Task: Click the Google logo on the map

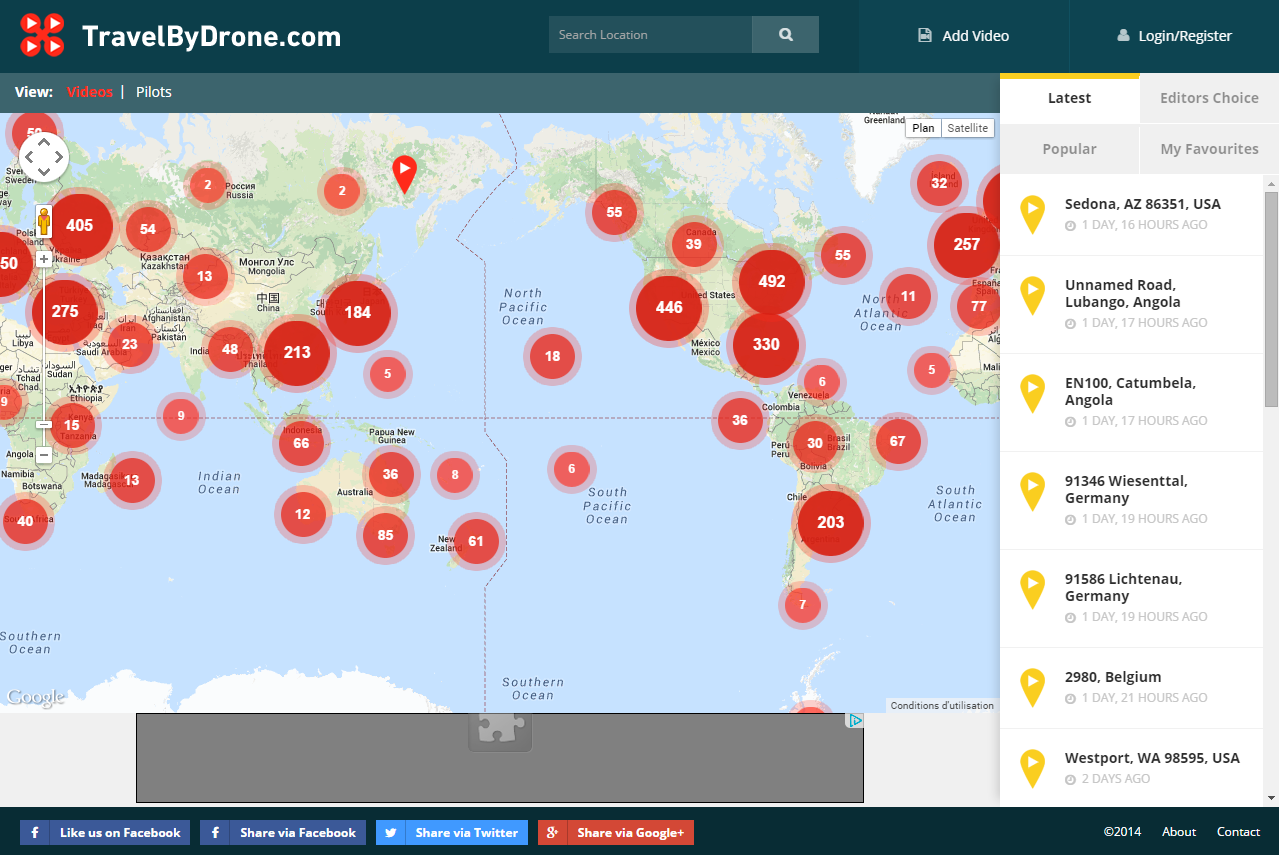Action: (x=35, y=696)
